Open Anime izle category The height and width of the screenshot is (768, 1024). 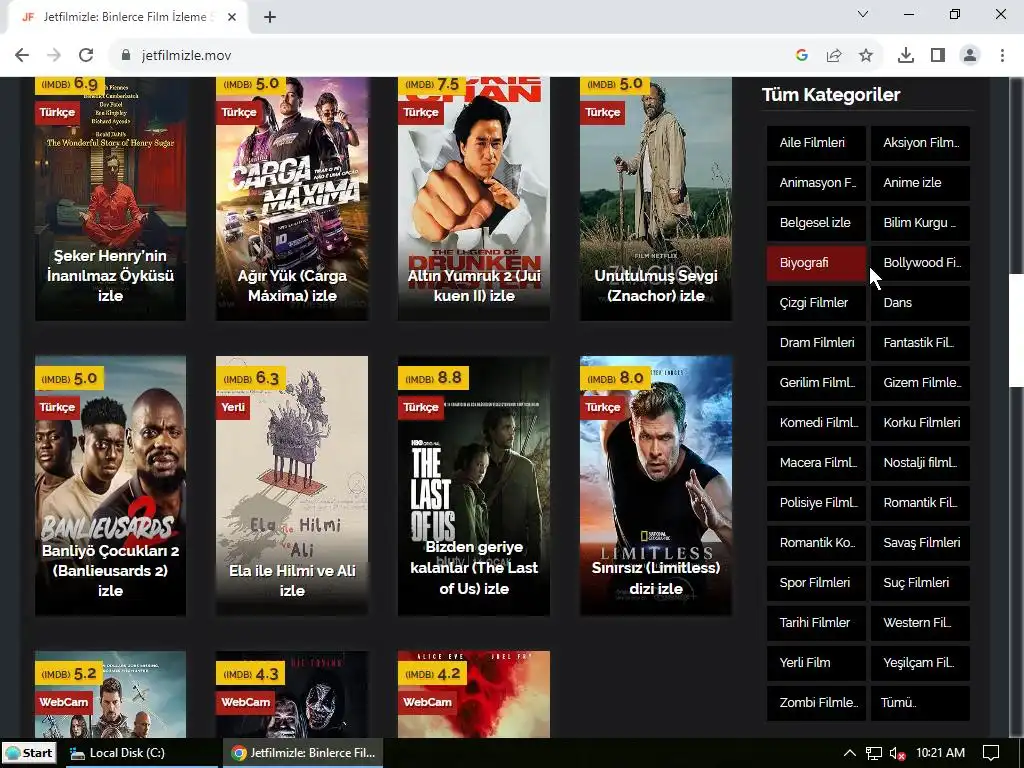pyautogui.click(x=920, y=183)
